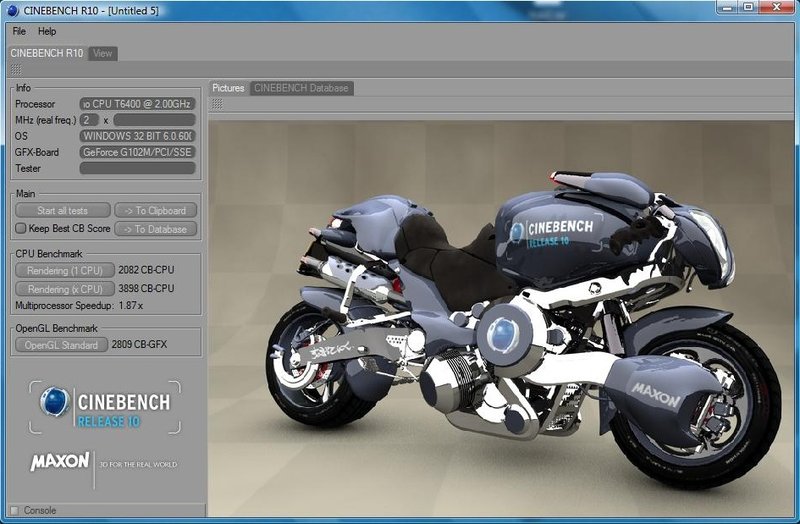Click the GFX-Board field with GeForce G102M
The image size is (800, 524).
138,152
